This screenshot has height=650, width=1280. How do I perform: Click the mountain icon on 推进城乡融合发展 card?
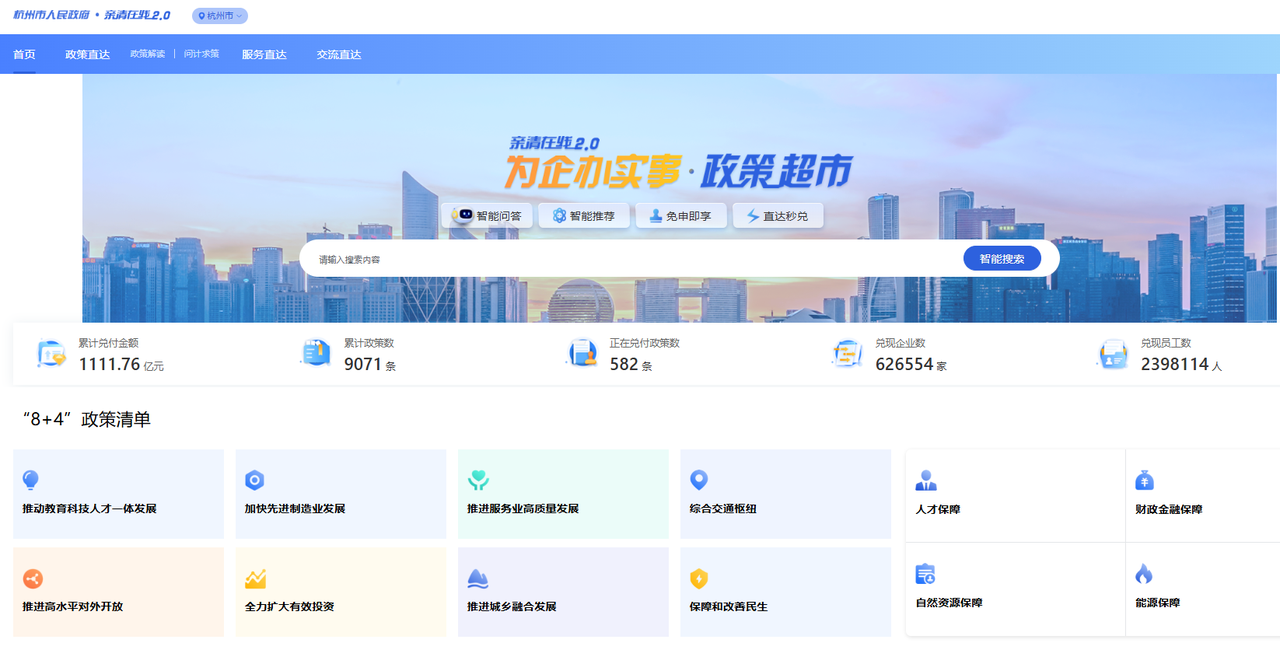[x=478, y=578]
